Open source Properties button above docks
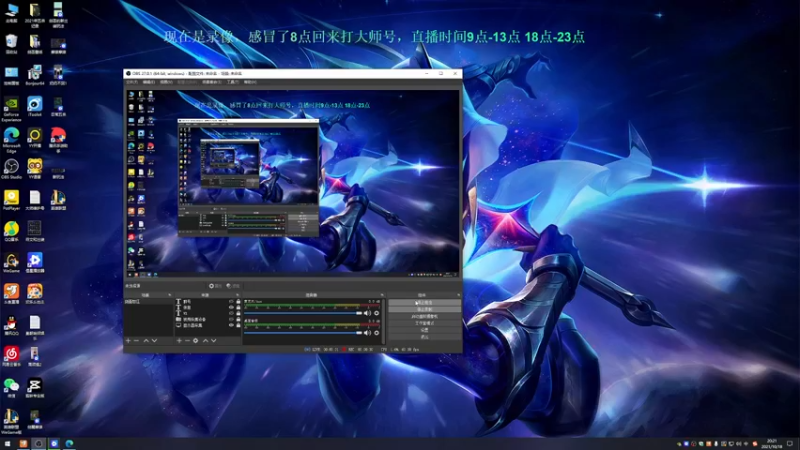 (215, 286)
